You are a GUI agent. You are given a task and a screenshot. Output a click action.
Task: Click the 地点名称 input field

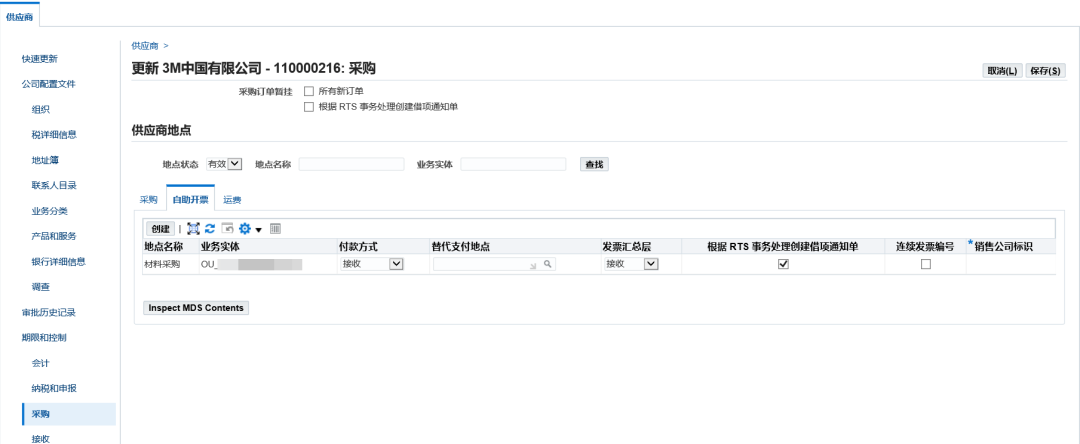coord(351,164)
